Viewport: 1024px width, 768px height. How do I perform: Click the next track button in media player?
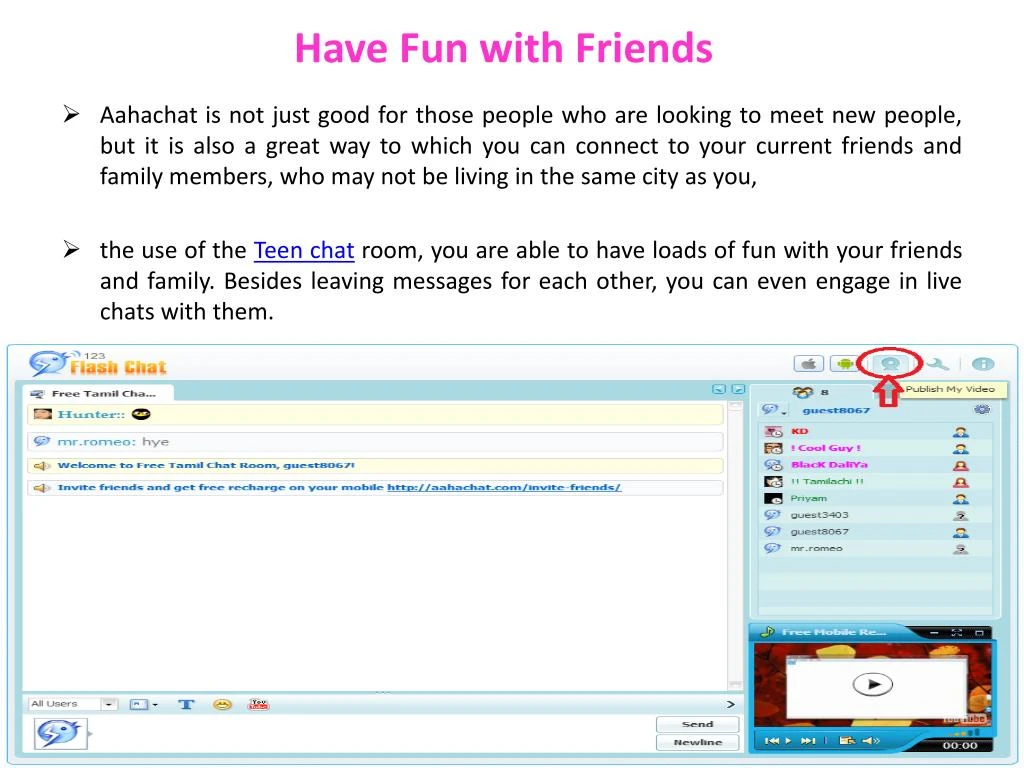(x=808, y=741)
